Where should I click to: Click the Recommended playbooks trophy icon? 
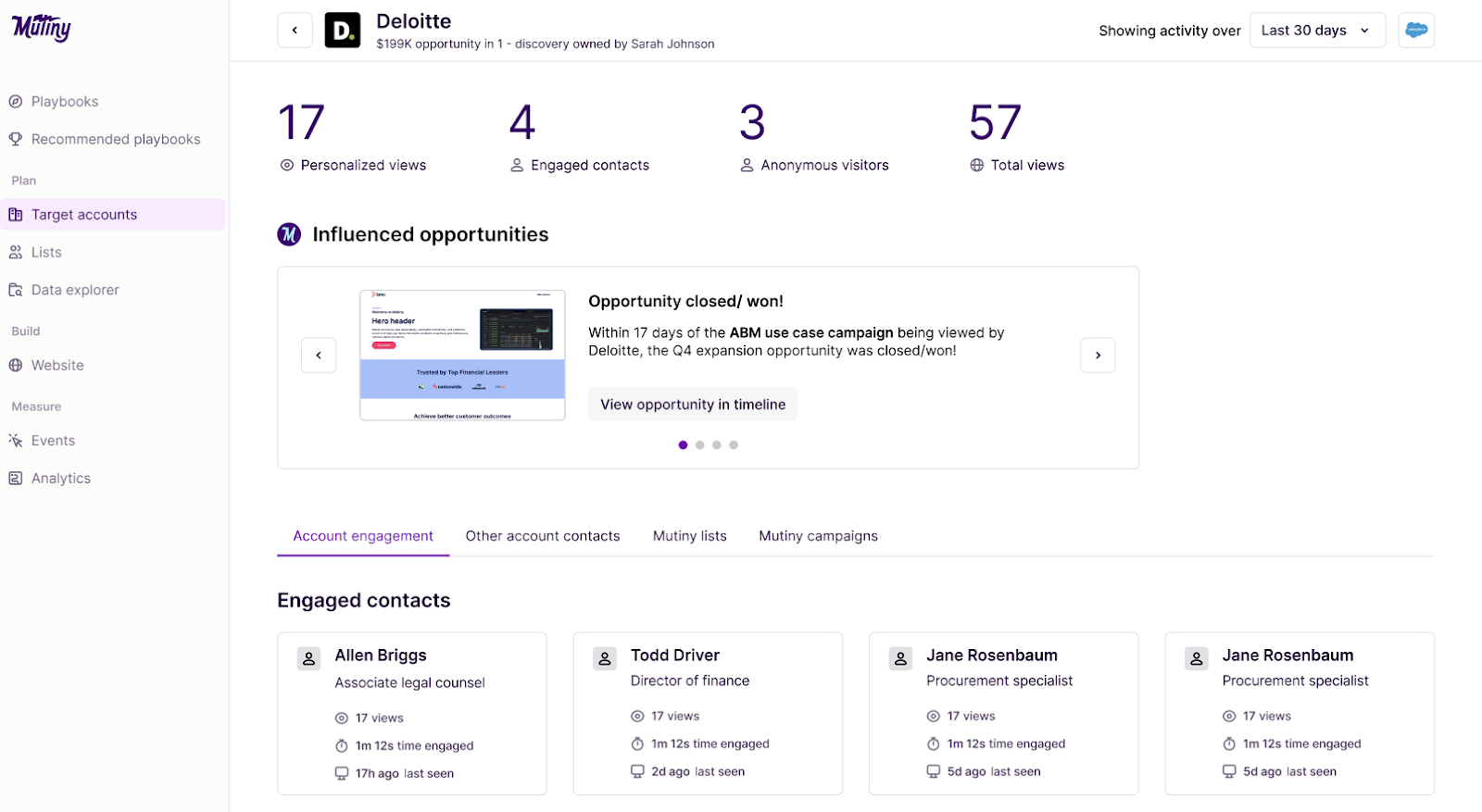(16, 139)
